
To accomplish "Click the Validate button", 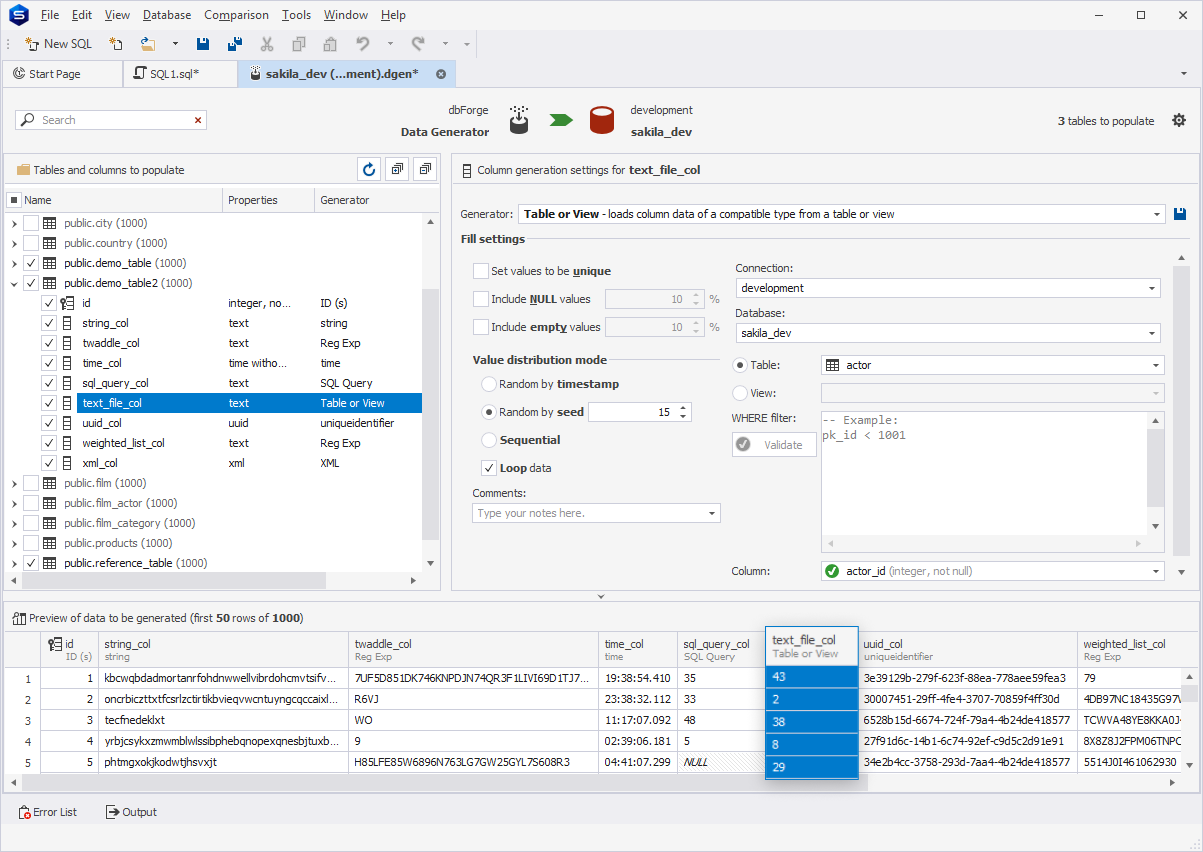I will click(774, 445).
